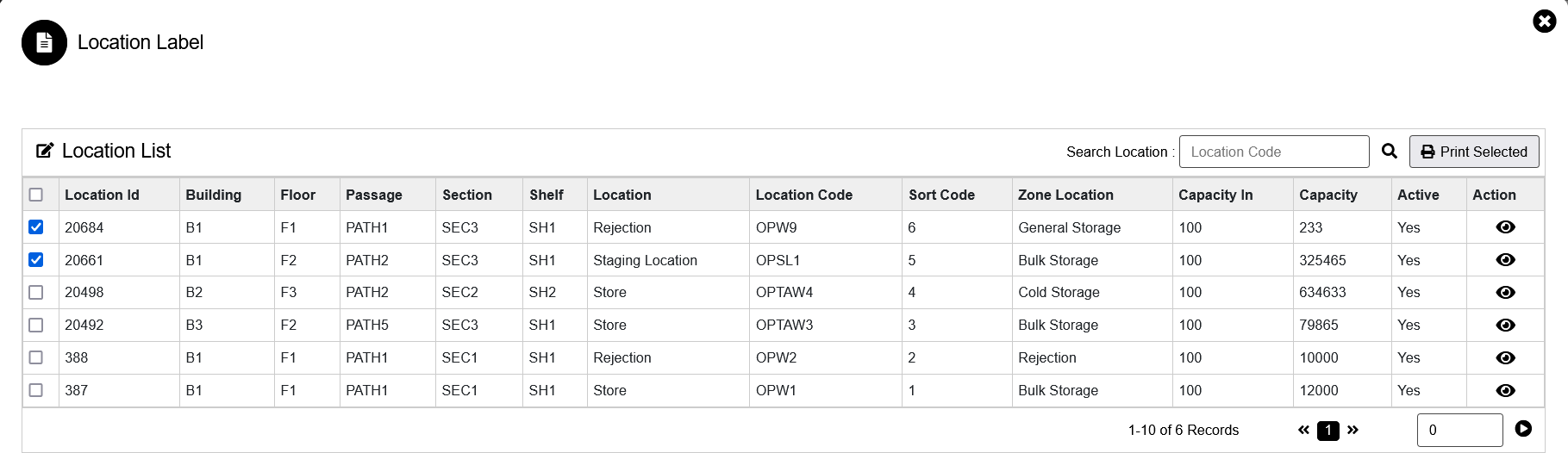This screenshot has height=453, width=1568.
Task: Open eye icon for OPW1 row
Action: coord(1505,391)
